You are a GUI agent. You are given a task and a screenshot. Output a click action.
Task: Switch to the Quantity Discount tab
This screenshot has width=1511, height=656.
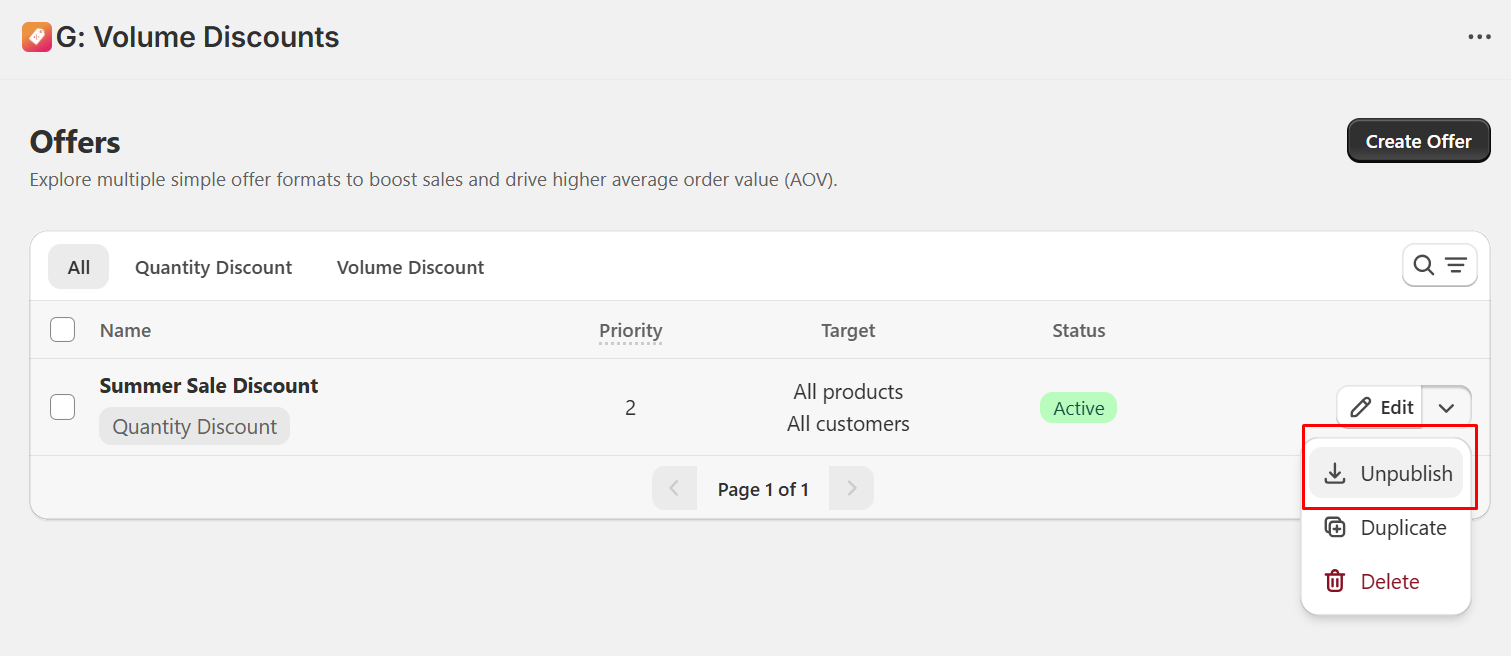click(x=213, y=267)
